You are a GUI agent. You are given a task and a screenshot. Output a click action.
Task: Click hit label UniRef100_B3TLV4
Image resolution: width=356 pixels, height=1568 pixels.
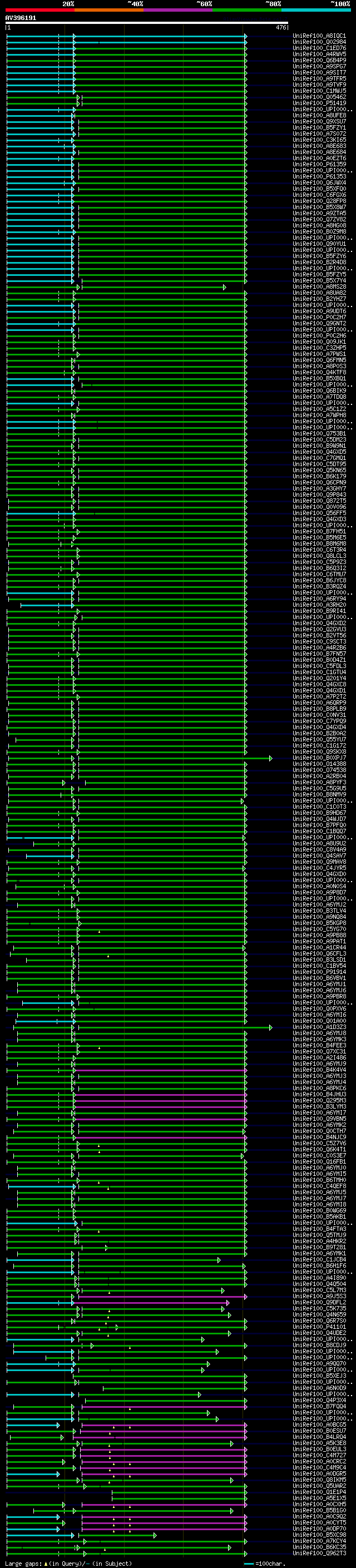pyautogui.click(x=319, y=911)
